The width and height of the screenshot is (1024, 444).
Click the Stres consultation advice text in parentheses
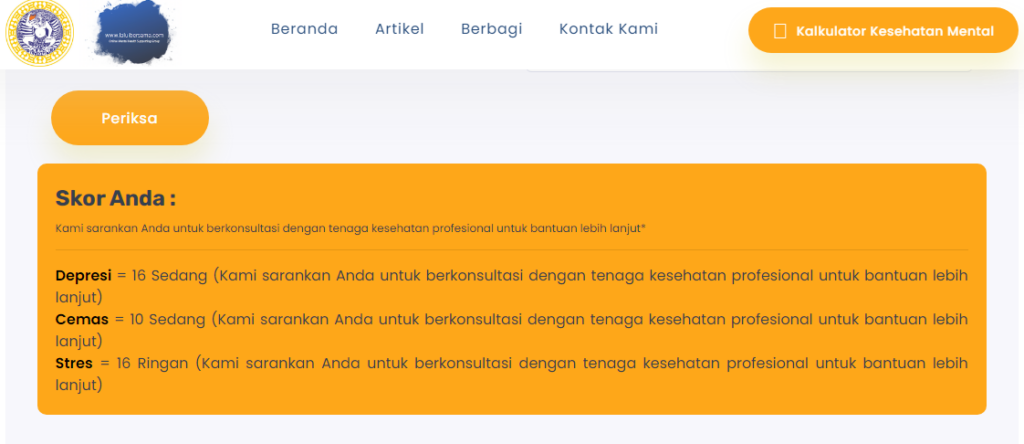[580, 363]
